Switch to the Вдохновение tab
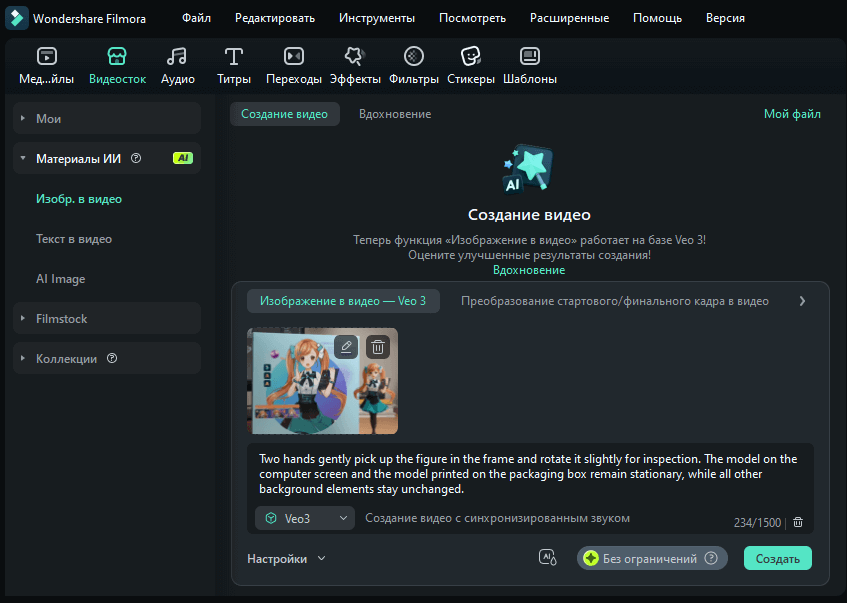The height and width of the screenshot is (603, 847). point(395,114)
